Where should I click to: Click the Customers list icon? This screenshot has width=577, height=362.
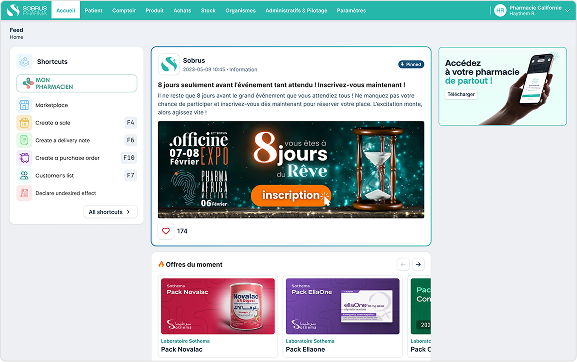pos(24,175)
